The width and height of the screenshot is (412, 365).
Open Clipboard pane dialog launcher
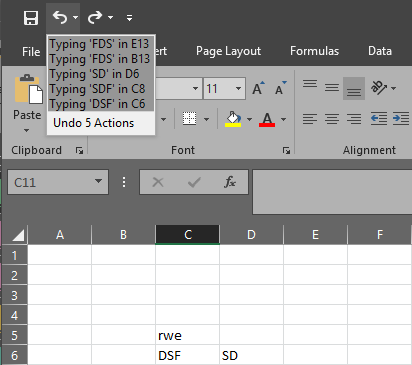(79, 151)
